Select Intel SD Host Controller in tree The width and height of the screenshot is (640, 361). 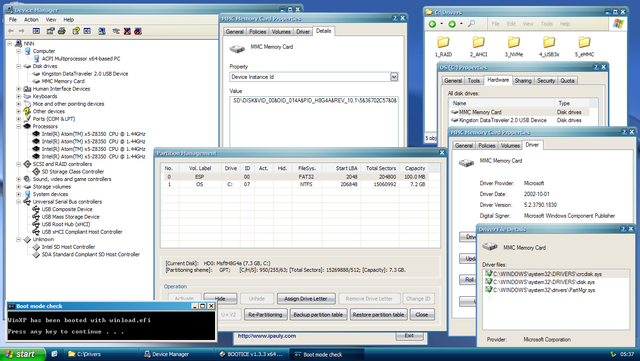[68, 247]
